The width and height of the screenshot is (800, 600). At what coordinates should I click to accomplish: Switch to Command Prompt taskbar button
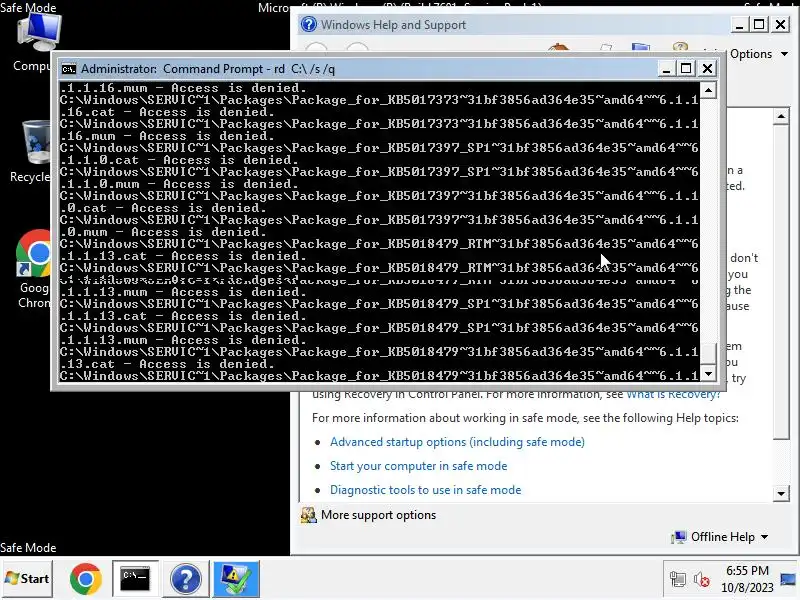[x=135, y=579]
